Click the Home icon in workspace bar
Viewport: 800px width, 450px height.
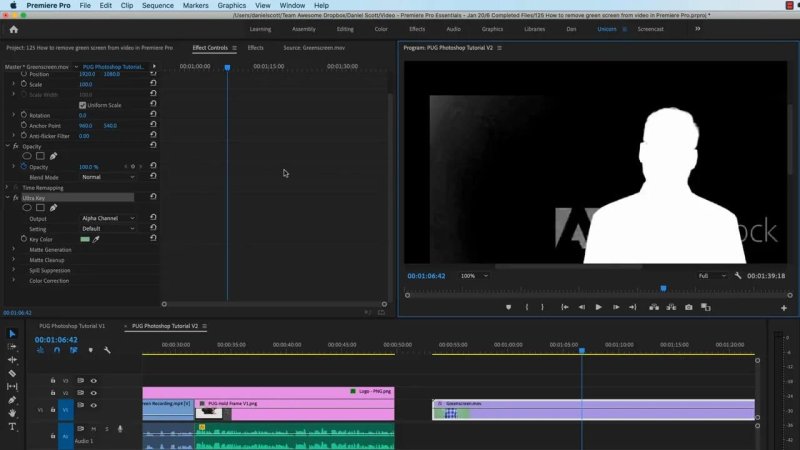13,30
